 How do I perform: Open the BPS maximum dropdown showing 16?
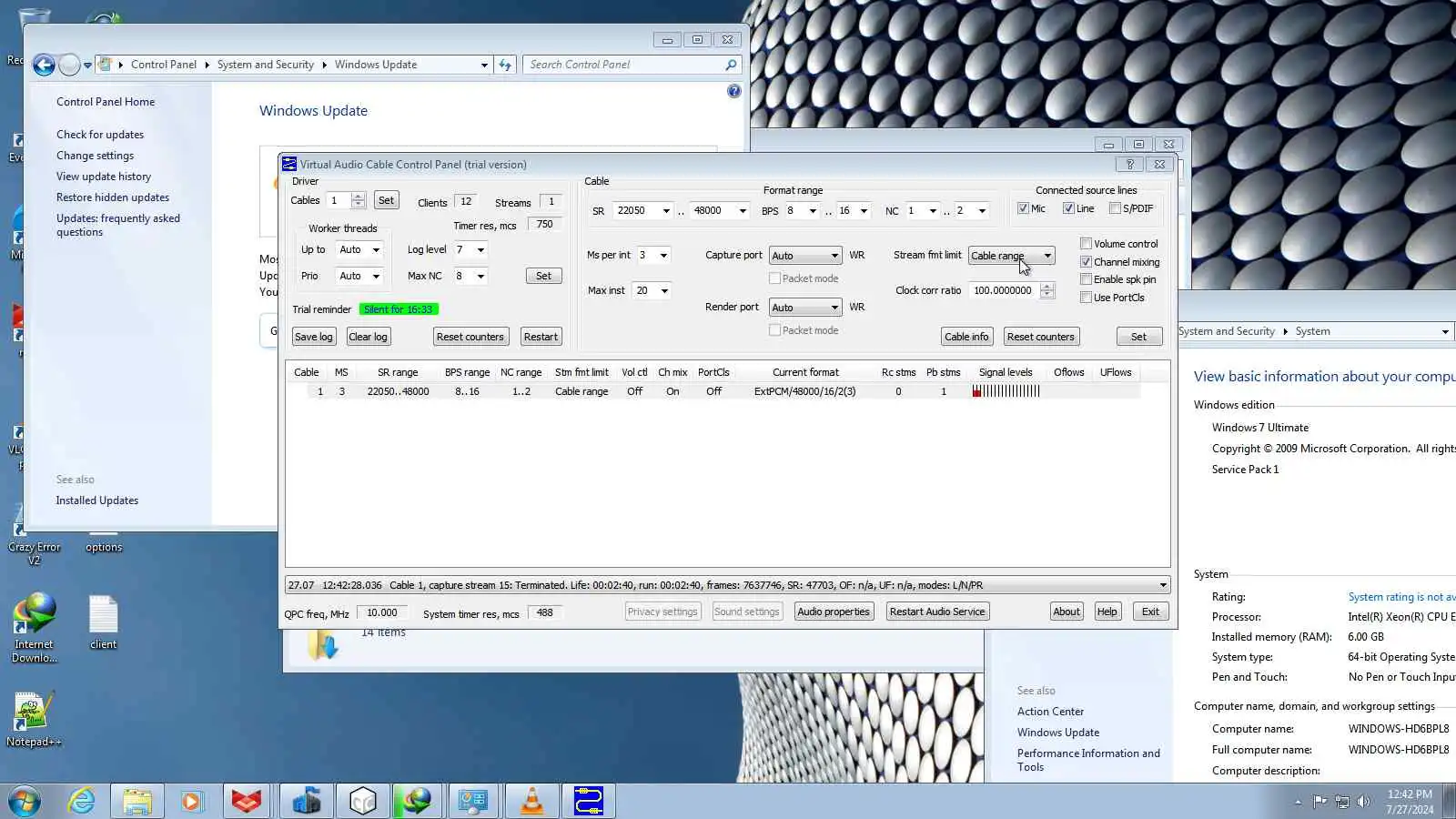tap(864, 211)
